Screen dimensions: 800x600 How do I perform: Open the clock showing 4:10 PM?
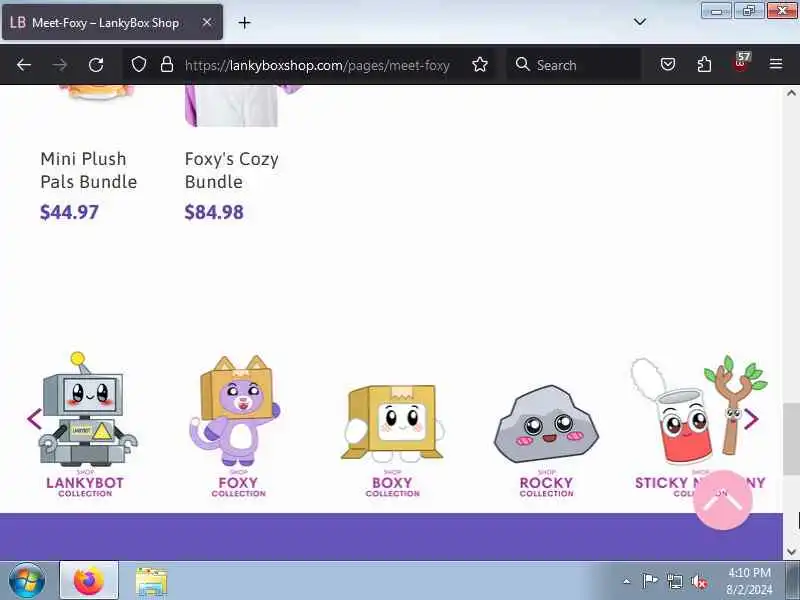click(749, 581)
